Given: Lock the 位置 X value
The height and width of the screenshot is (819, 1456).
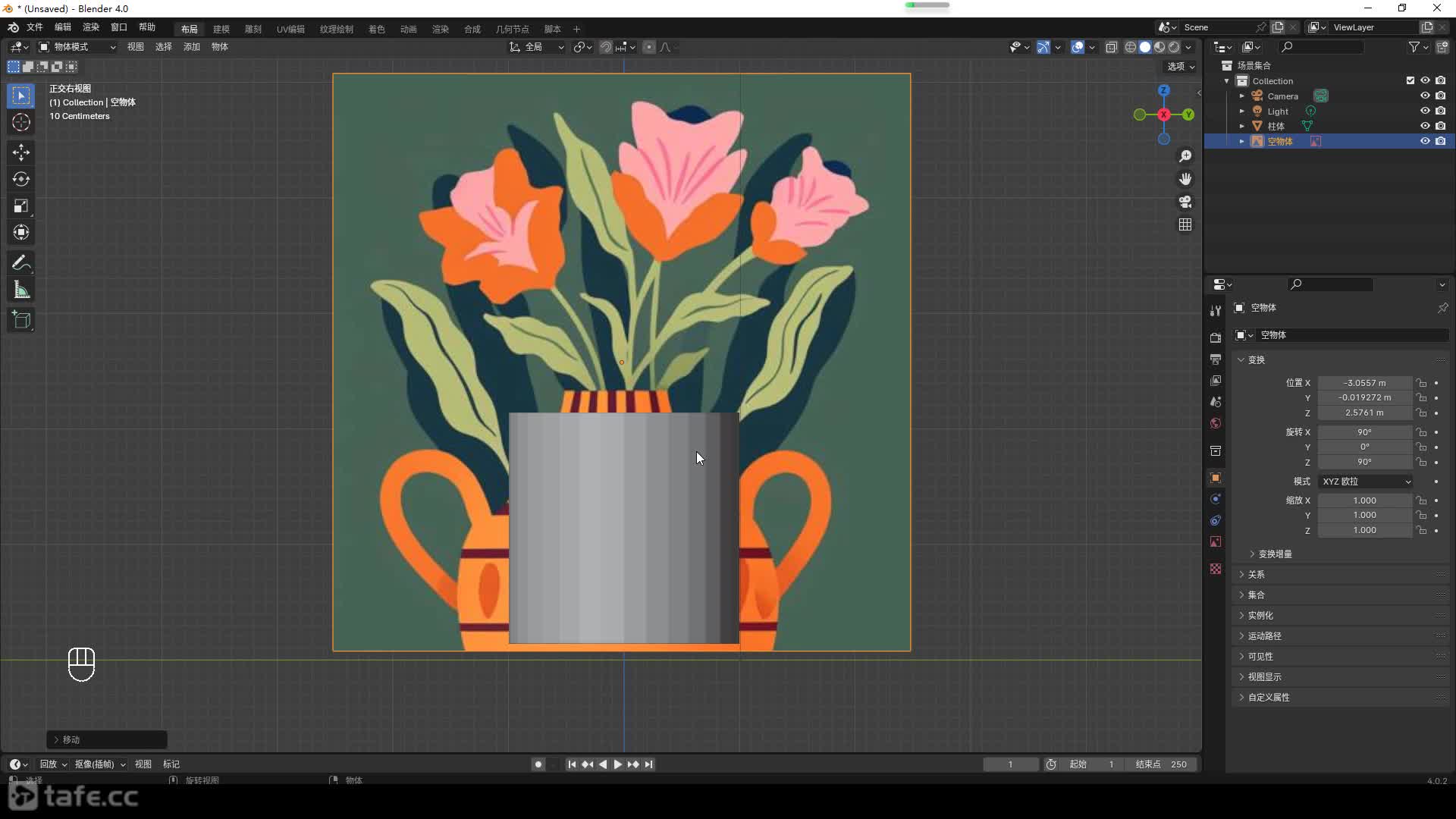Looking at the screenshot, I should point(1422,383).
